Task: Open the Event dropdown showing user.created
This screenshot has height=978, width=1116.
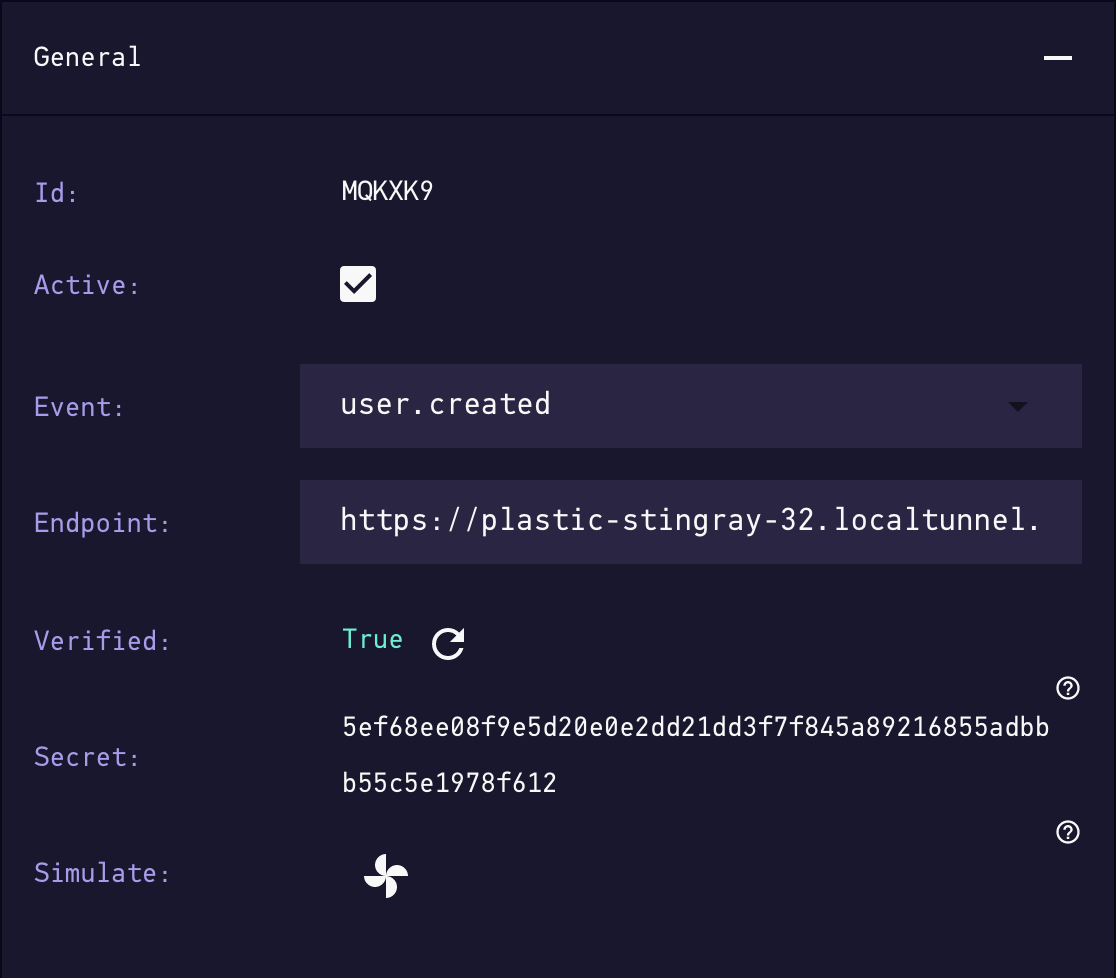Action: click(x=690, y=406)
